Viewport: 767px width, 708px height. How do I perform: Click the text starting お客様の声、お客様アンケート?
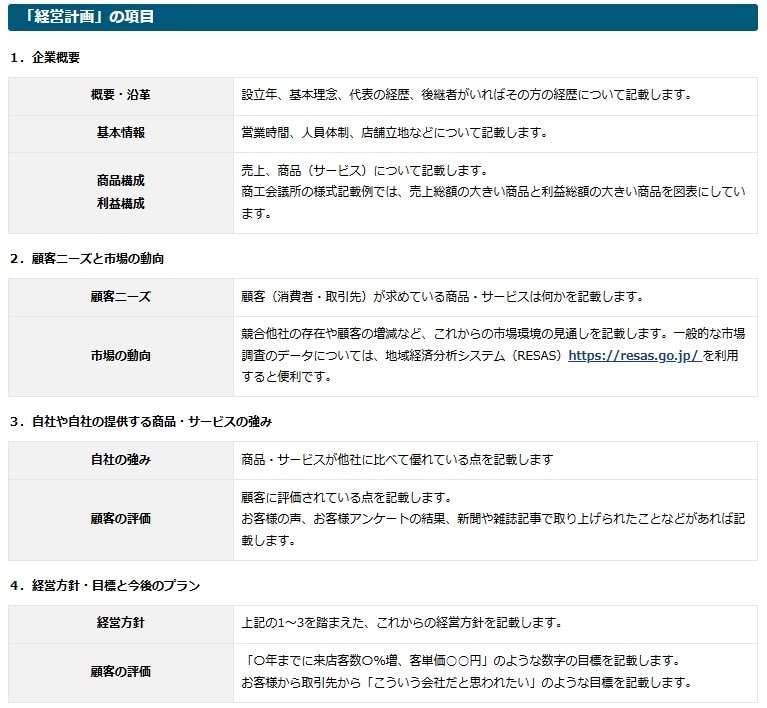(x=493, y=529)
